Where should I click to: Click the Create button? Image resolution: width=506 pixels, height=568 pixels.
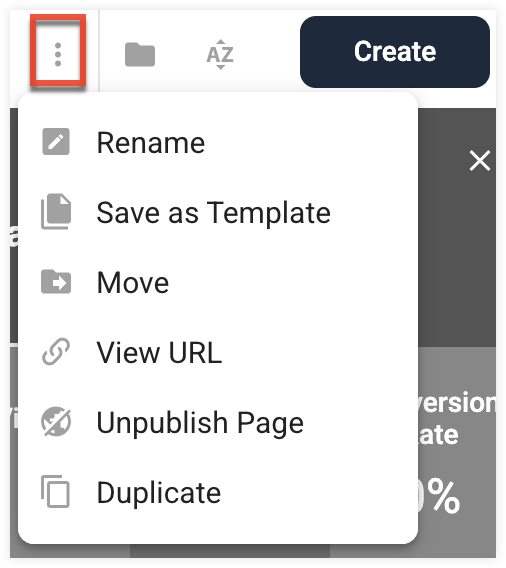[x=395, y=51]
